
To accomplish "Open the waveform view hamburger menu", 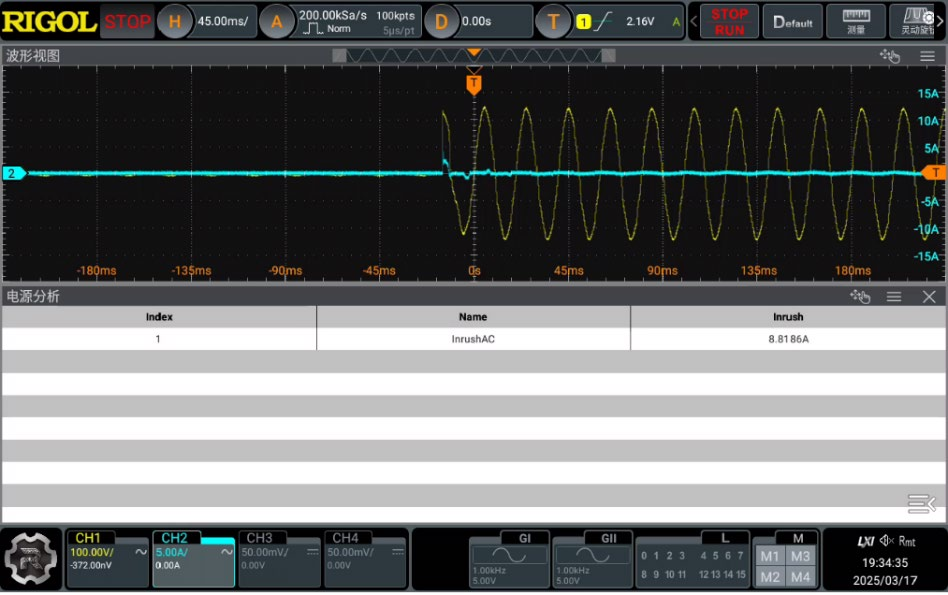I will [927, 56].
